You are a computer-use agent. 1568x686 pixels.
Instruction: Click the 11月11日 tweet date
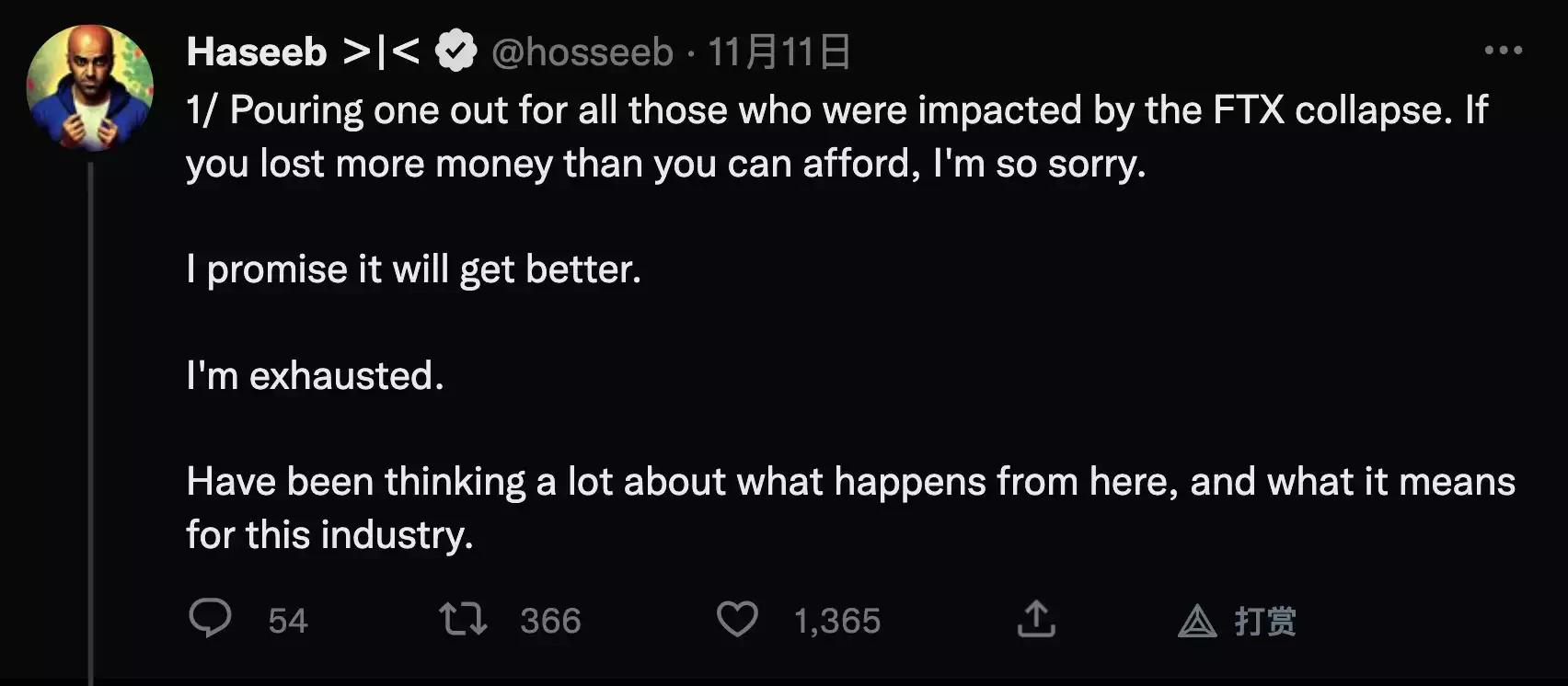[778, 52]
